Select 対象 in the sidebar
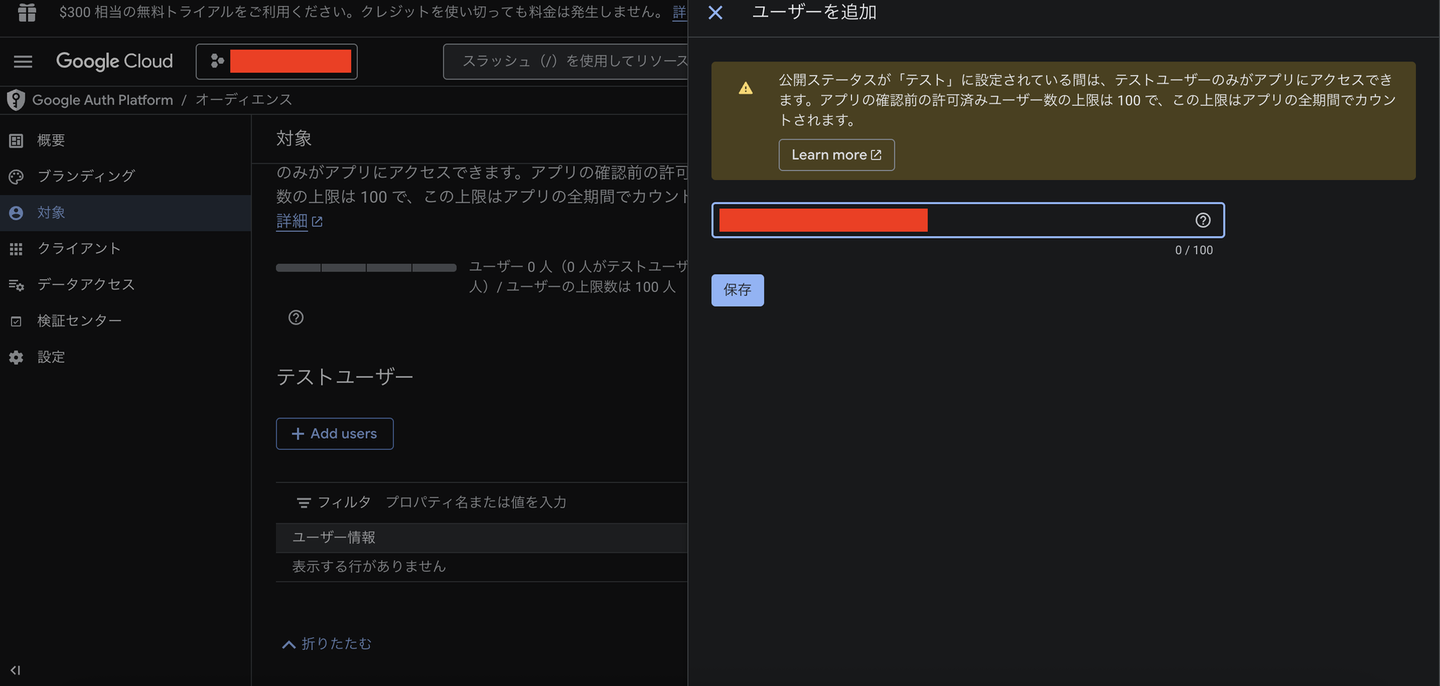1440x686 pixels. pos(125,213)
